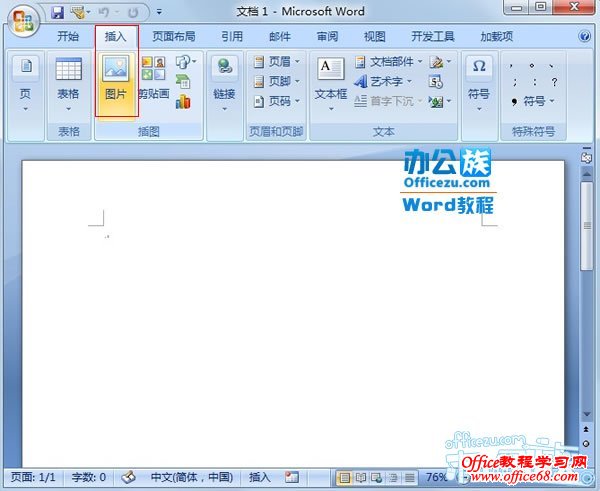Switch to Draft view
The width and height of the screenshot is (600, 491).
pos(409,478)
